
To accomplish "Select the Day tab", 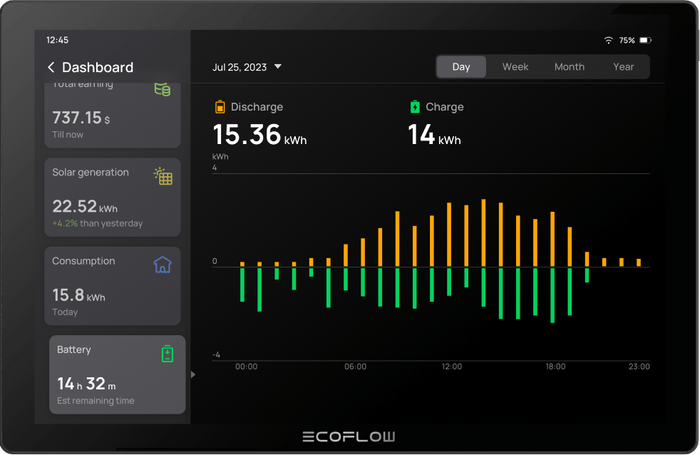I will [x=461, y=67].
